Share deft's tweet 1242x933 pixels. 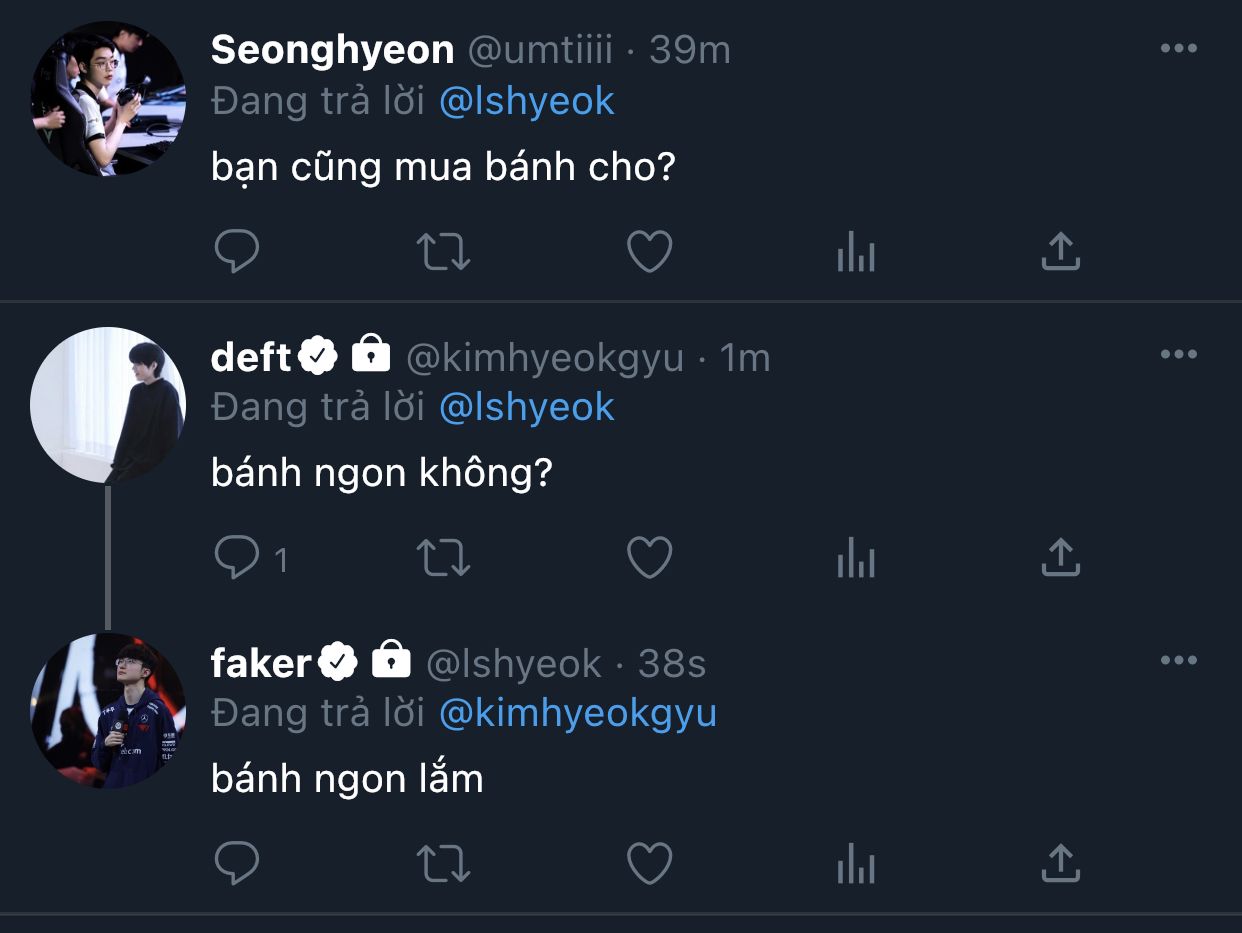click(1060, 558)
